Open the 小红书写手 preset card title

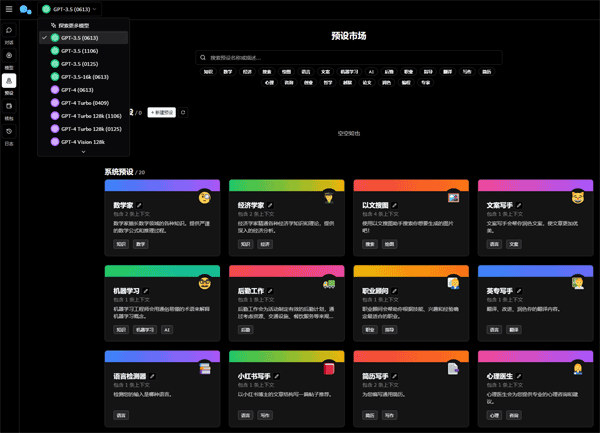coord(254,376)
